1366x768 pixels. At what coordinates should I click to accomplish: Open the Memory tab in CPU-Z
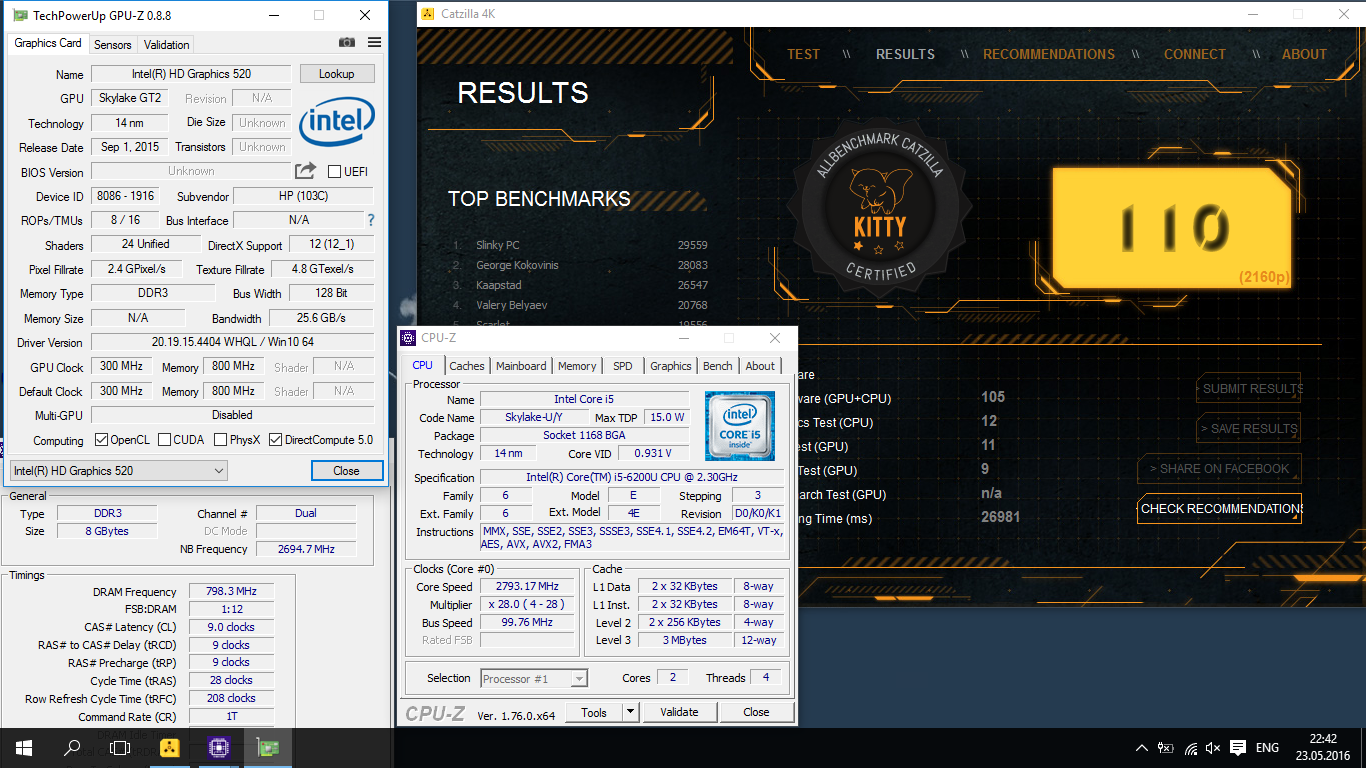click(x=577, y=366)
